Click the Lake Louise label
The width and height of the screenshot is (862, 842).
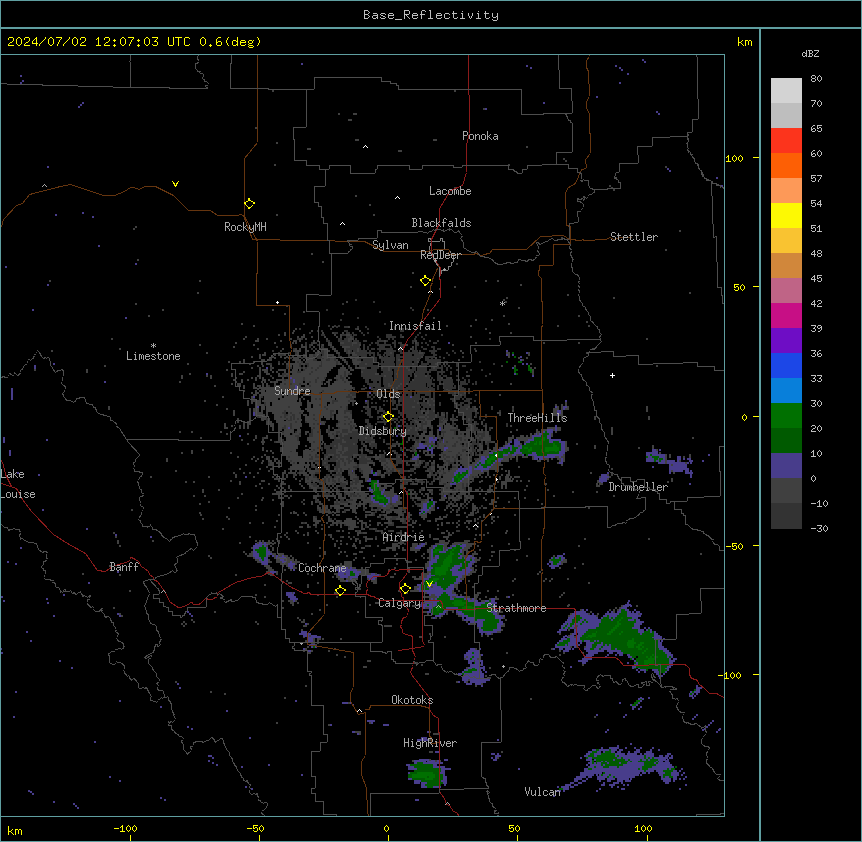pyautogui.click(x=18, y=484)
